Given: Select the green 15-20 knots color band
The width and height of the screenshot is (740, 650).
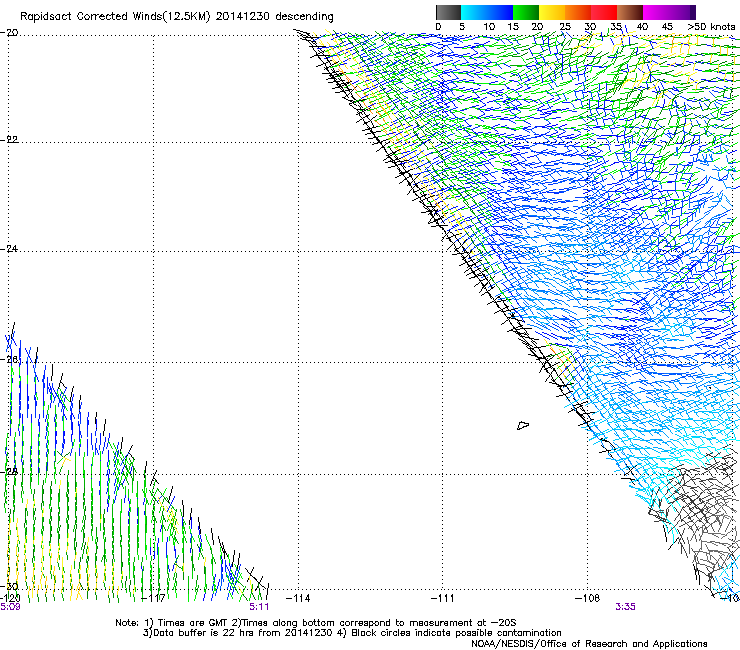Looking at the screenshot, I should [x=526, y=12].
